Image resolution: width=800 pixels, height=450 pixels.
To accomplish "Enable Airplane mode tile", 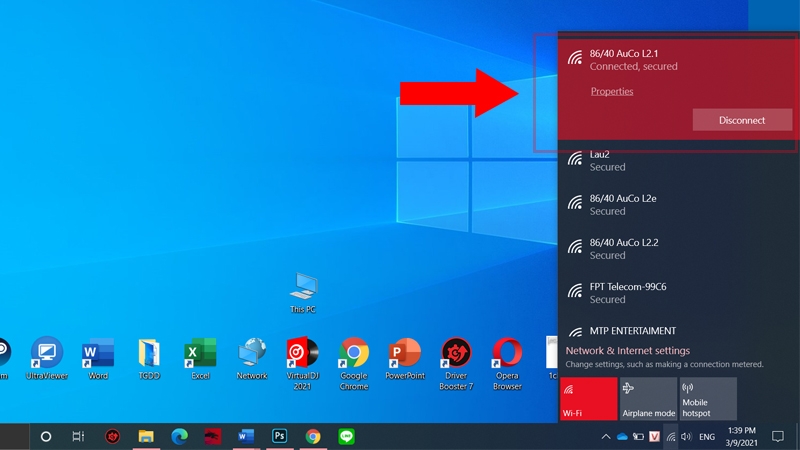I will click(x=648, y=398).
